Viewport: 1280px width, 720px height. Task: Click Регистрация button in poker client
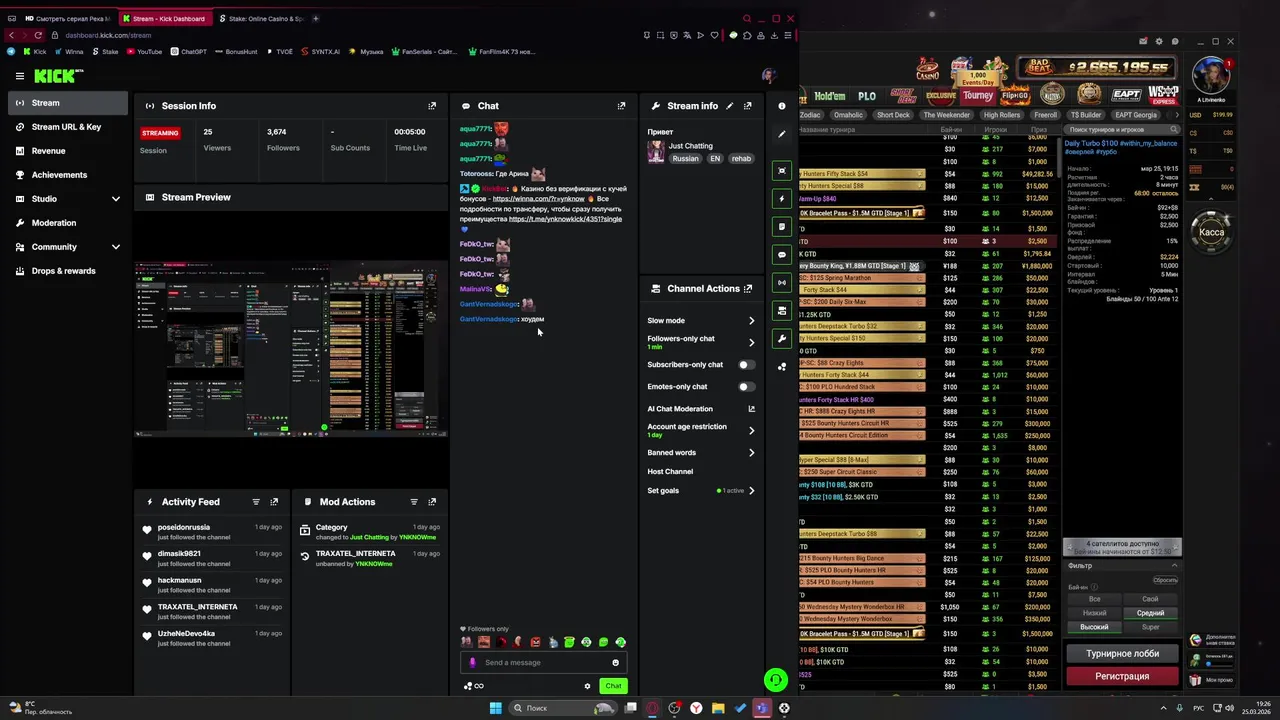(1122, 676)
